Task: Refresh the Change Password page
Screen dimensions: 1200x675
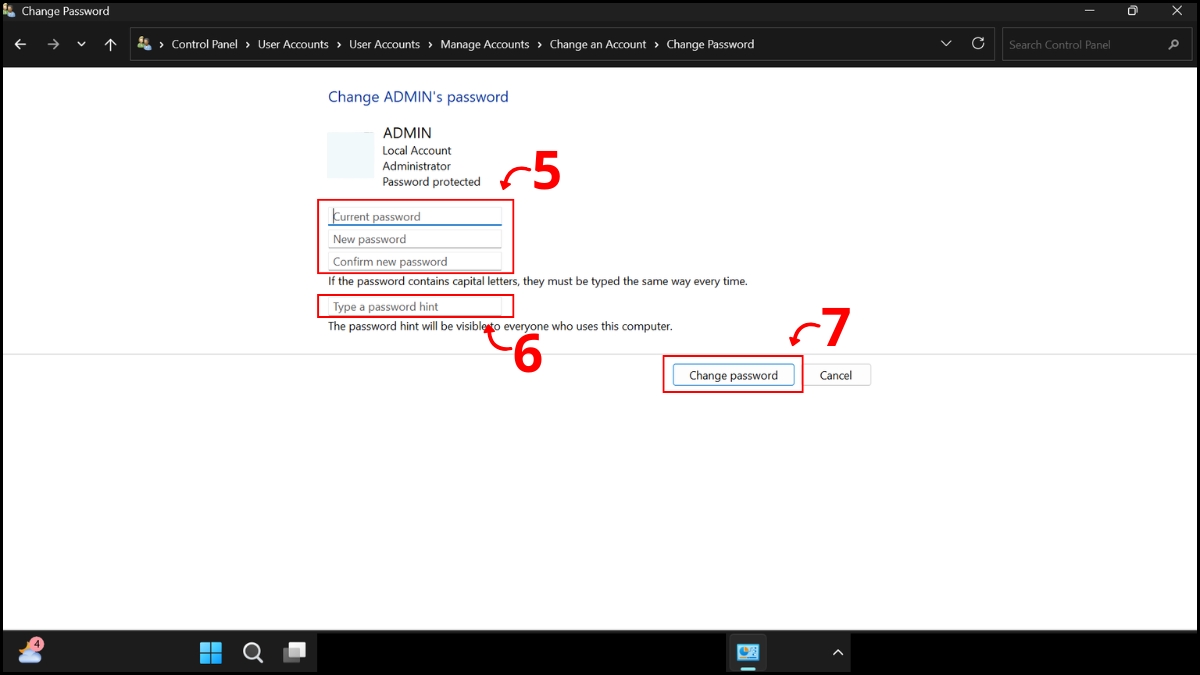Action: pos(977,44)
